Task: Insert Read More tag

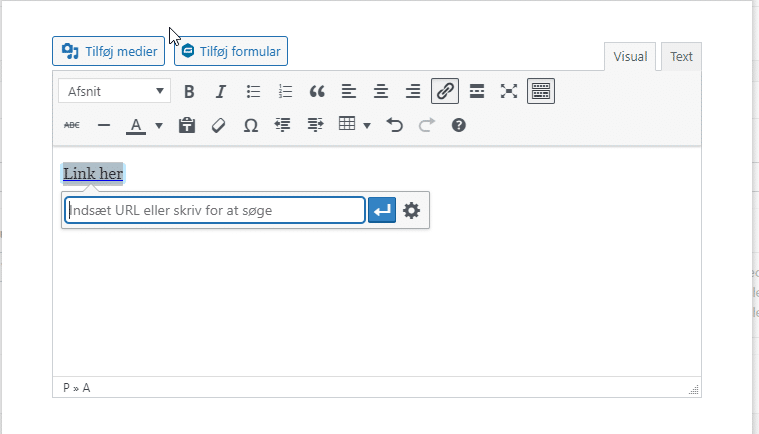Action: [477, 92]
